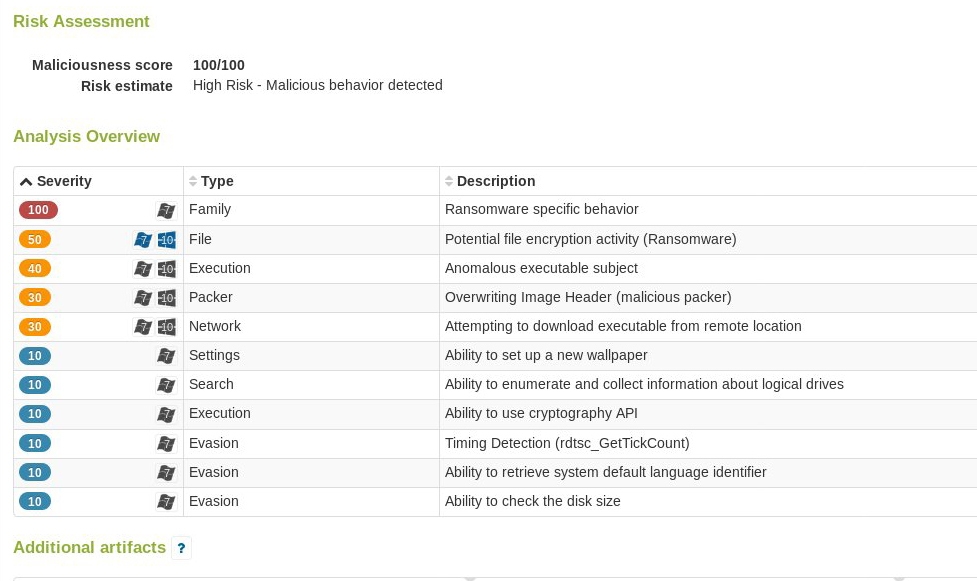Select the Ability to use cryptography API row

click(495, 414)
